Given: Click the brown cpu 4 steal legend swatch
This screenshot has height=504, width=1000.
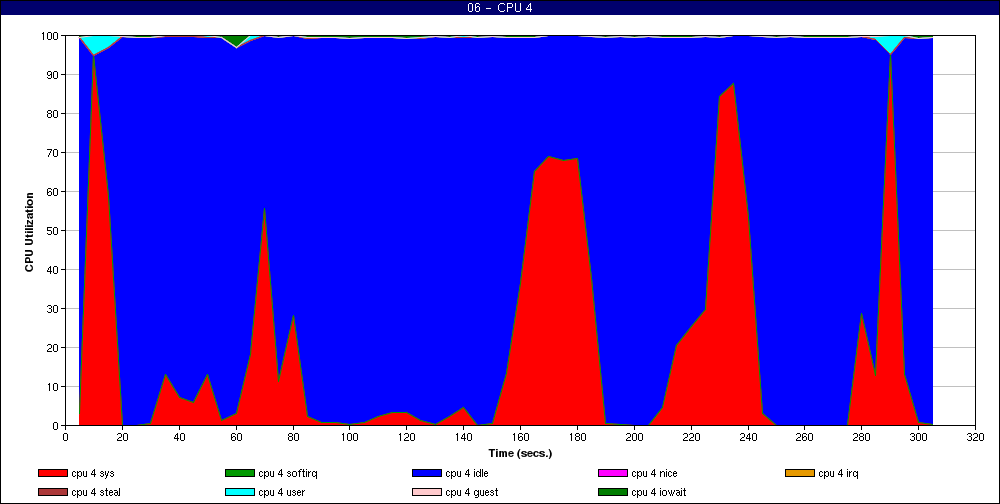Looking at the screenshot, I should click(x=52, y=492).
